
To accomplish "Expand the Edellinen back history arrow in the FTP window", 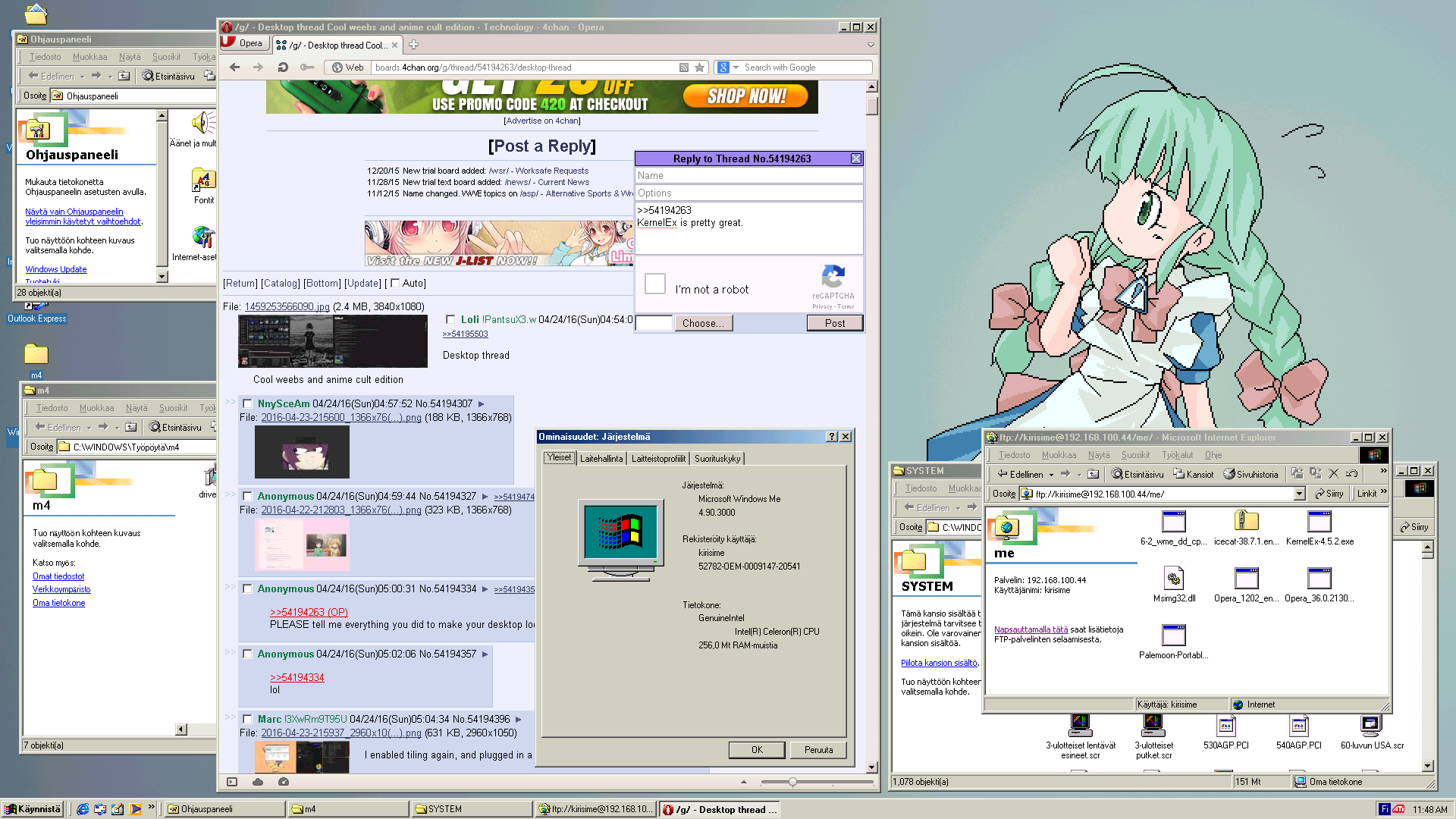I will pos(1051,475).
